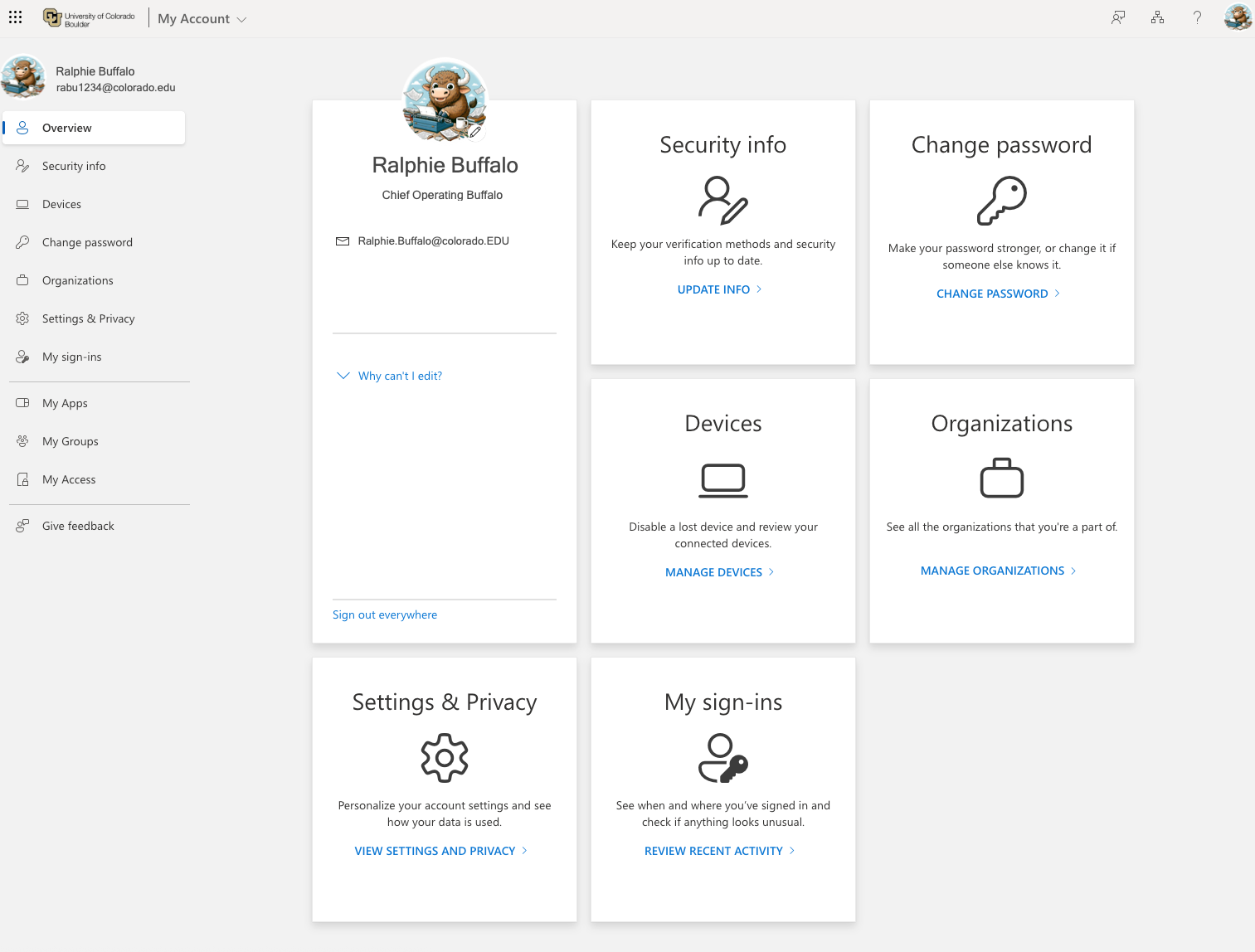Click the pencil edit icon on profile photo
Screen dimensions: 1255x952
pos(475,131)
